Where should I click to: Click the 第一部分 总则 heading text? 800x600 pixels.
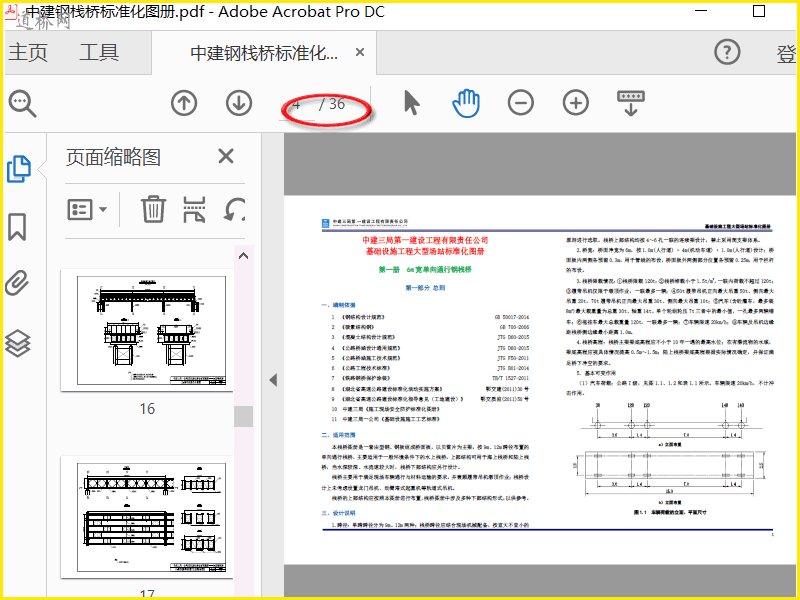pos(425,288)
